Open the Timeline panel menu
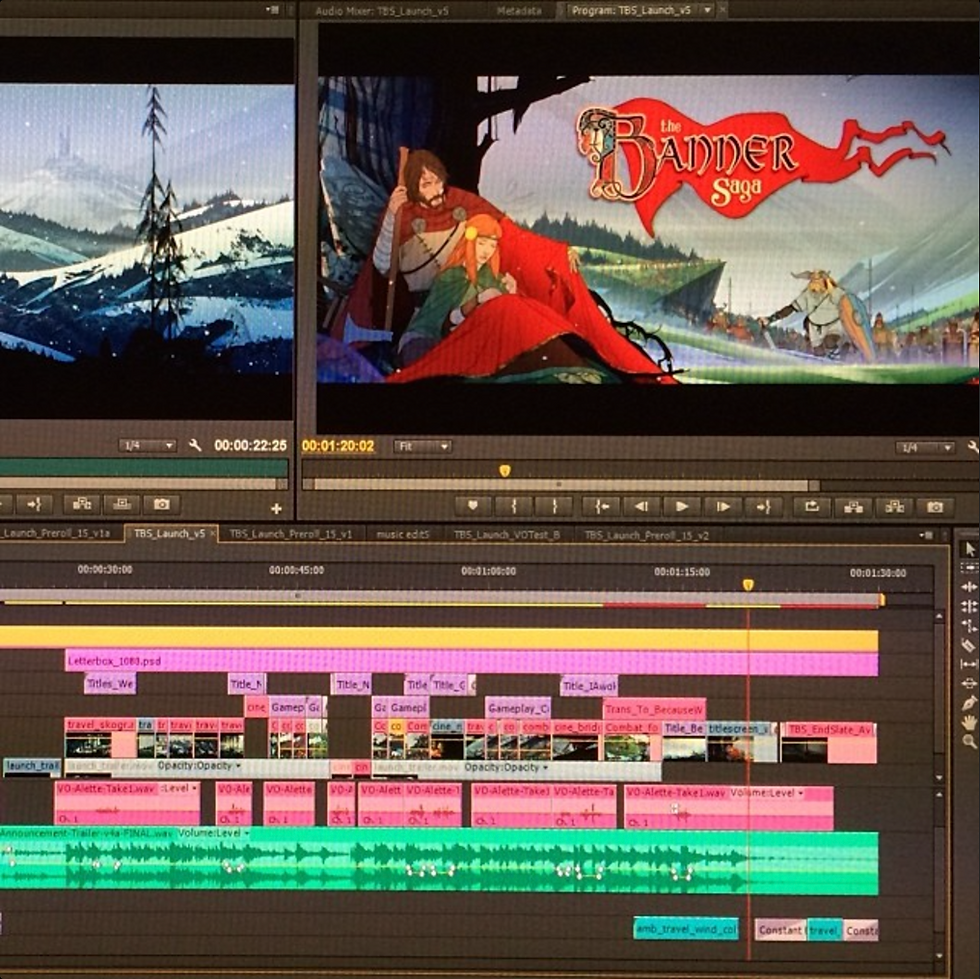980x979 pixels. click(926, 535)
